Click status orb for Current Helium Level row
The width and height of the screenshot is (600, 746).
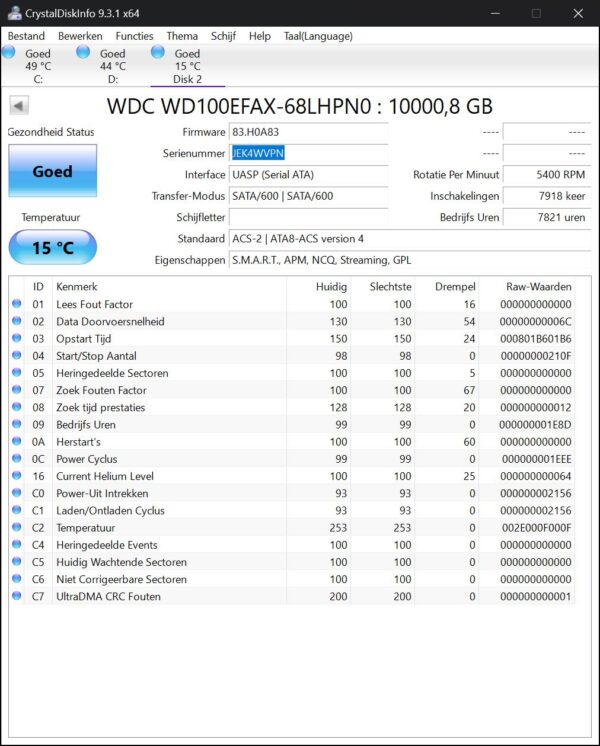(x=17, y=475)
